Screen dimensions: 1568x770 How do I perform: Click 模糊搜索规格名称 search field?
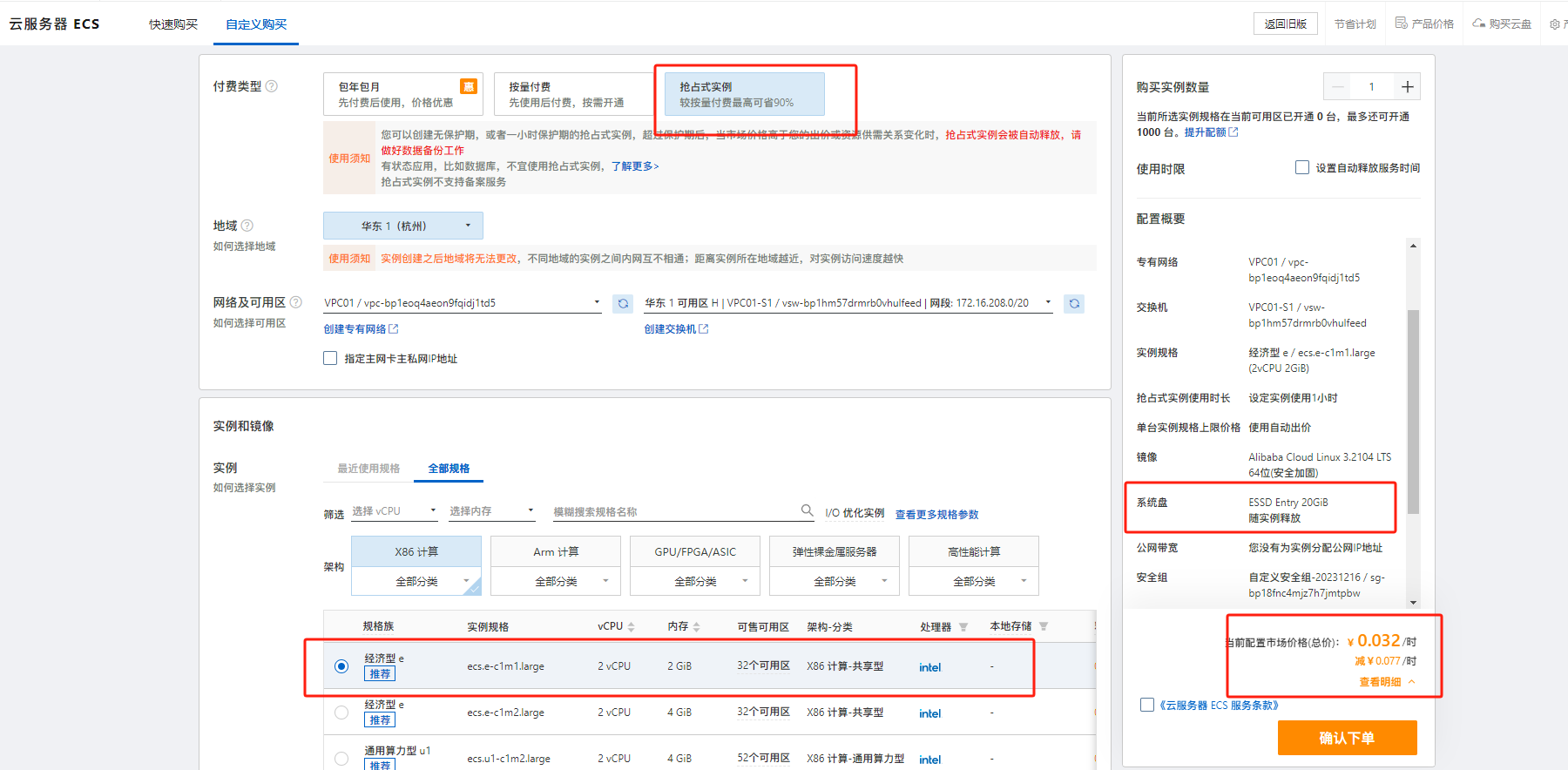[676, 511]
